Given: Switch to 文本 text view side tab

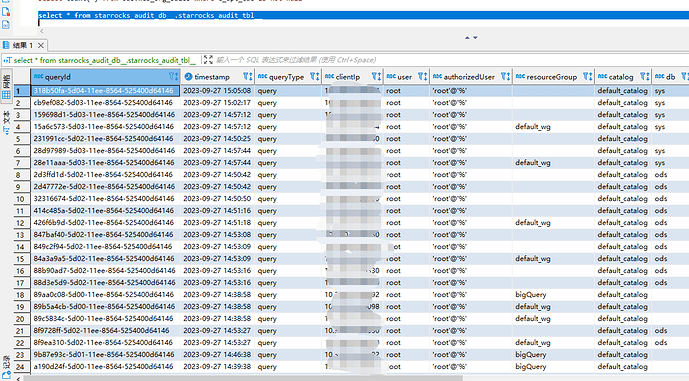Looking at the screenshot, I should (6, 122).
